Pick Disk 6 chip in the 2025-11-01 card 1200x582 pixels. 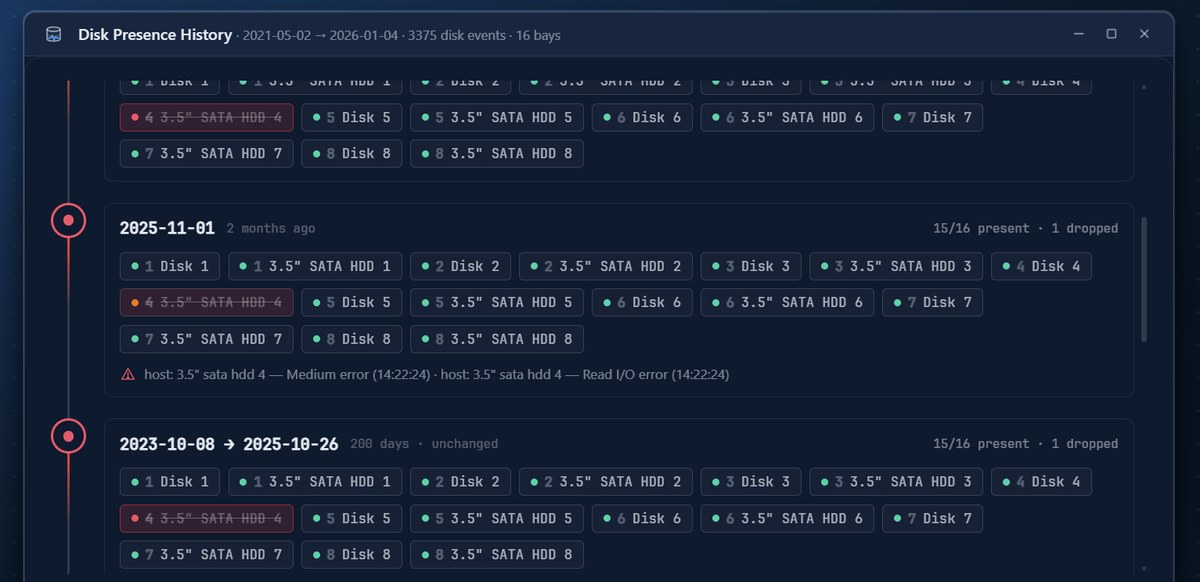pyautogui.click(x=642, y=302)
